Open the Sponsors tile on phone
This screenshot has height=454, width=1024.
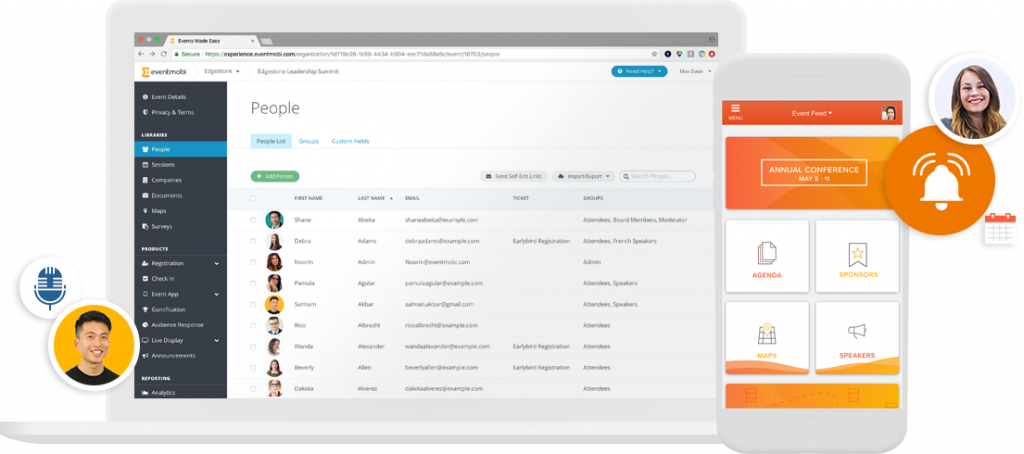(857, 257)
